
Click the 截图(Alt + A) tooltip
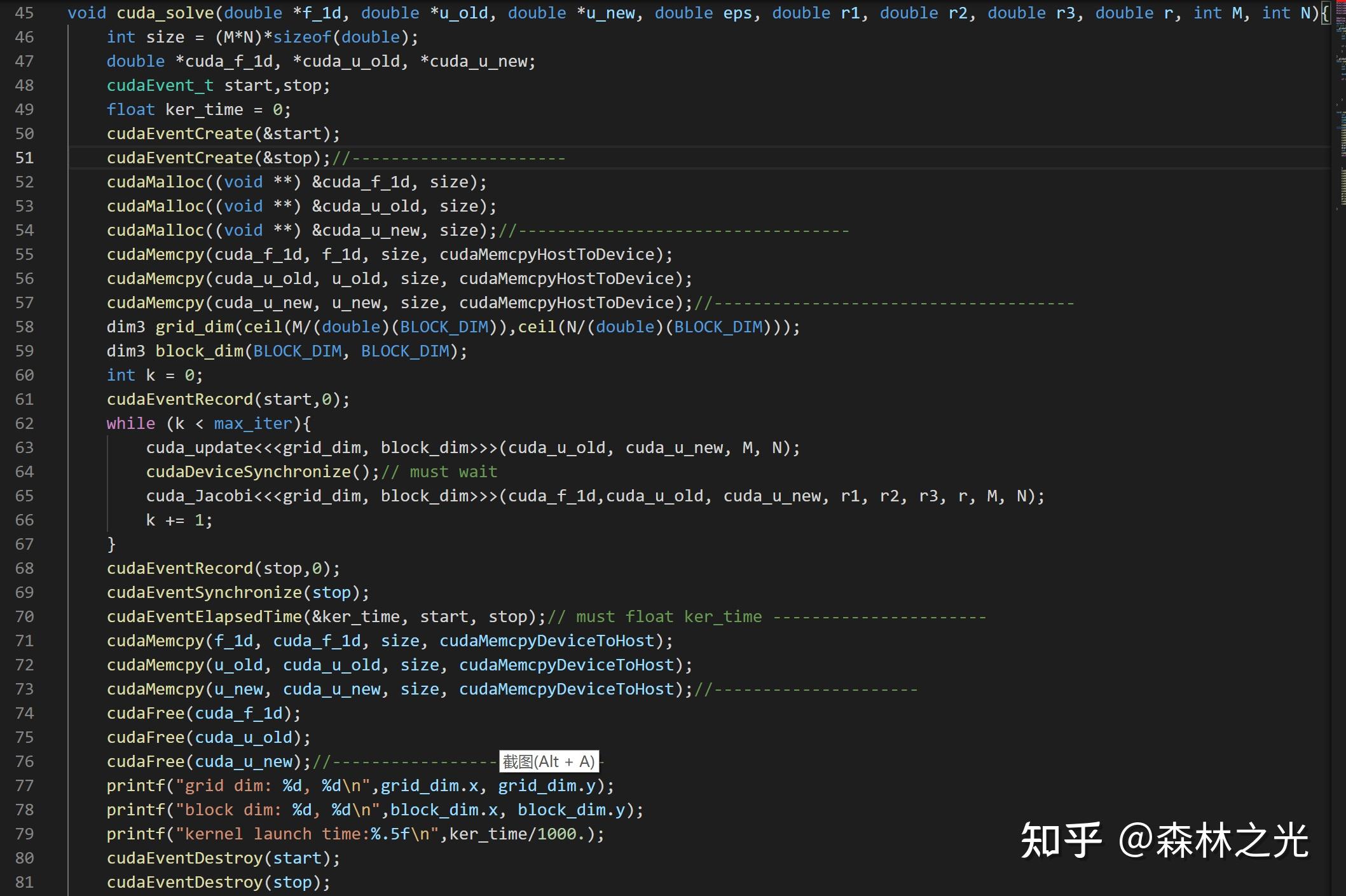pos(549,761)
